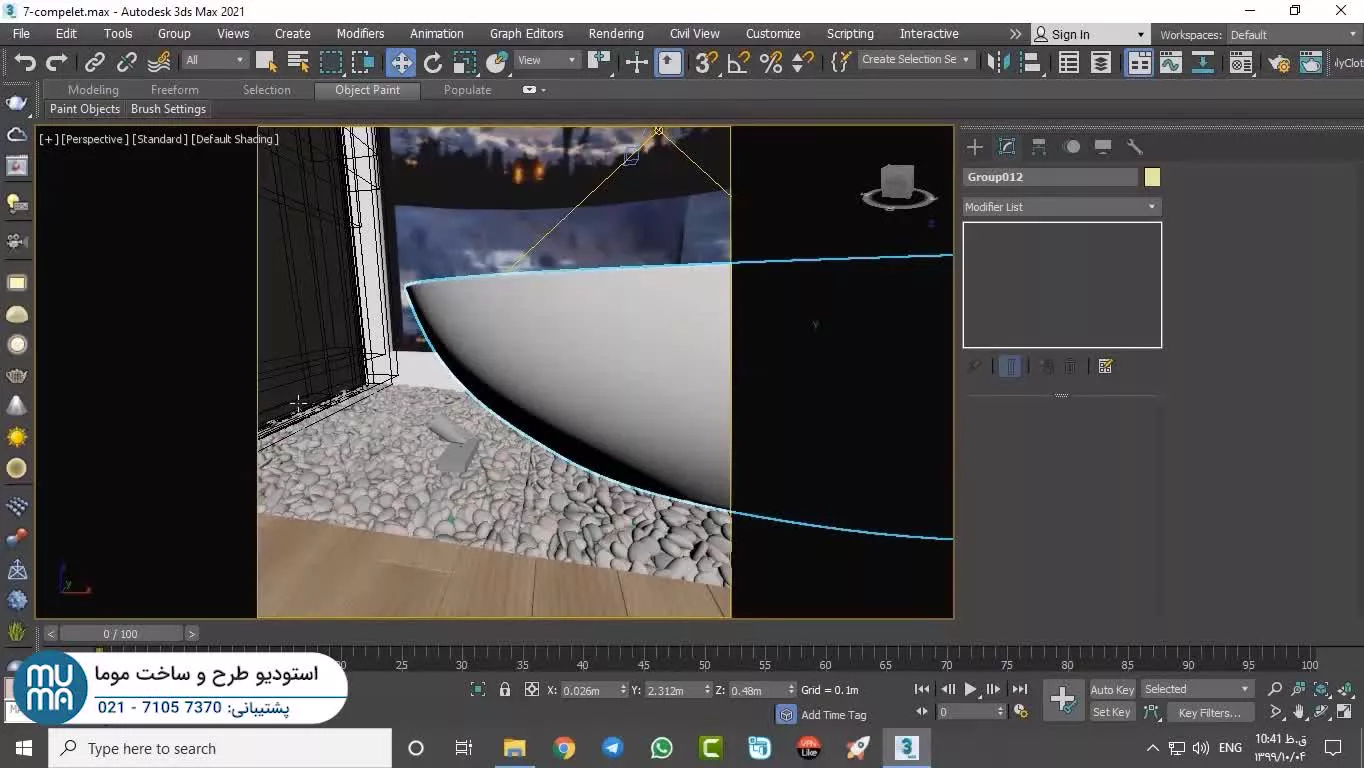The height and width of the screenshot is (768, 1364).
Task: Expand menu bar overflow chevrons
Action: [1015, 34]
